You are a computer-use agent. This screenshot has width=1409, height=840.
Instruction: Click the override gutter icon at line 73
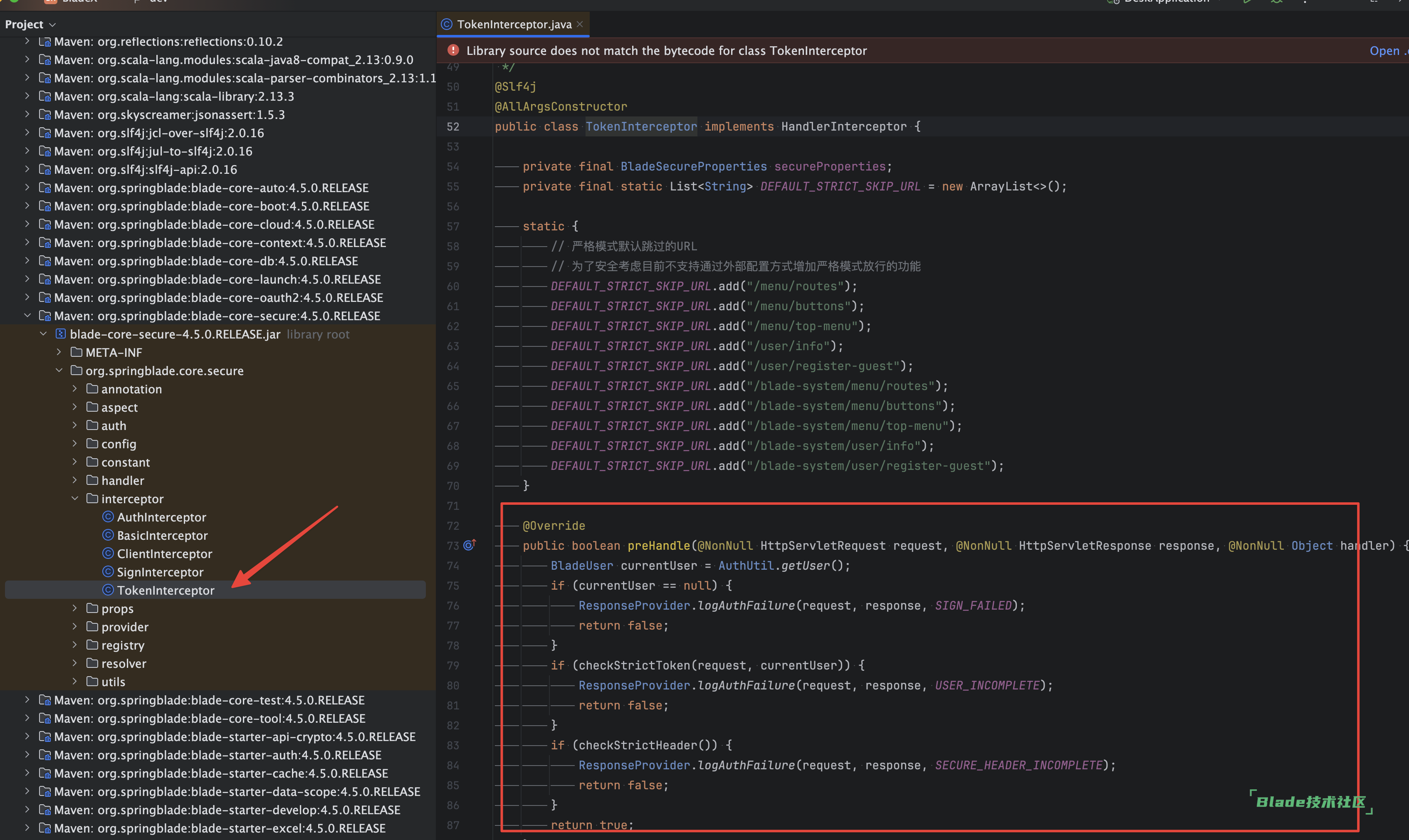pos(469,545)
